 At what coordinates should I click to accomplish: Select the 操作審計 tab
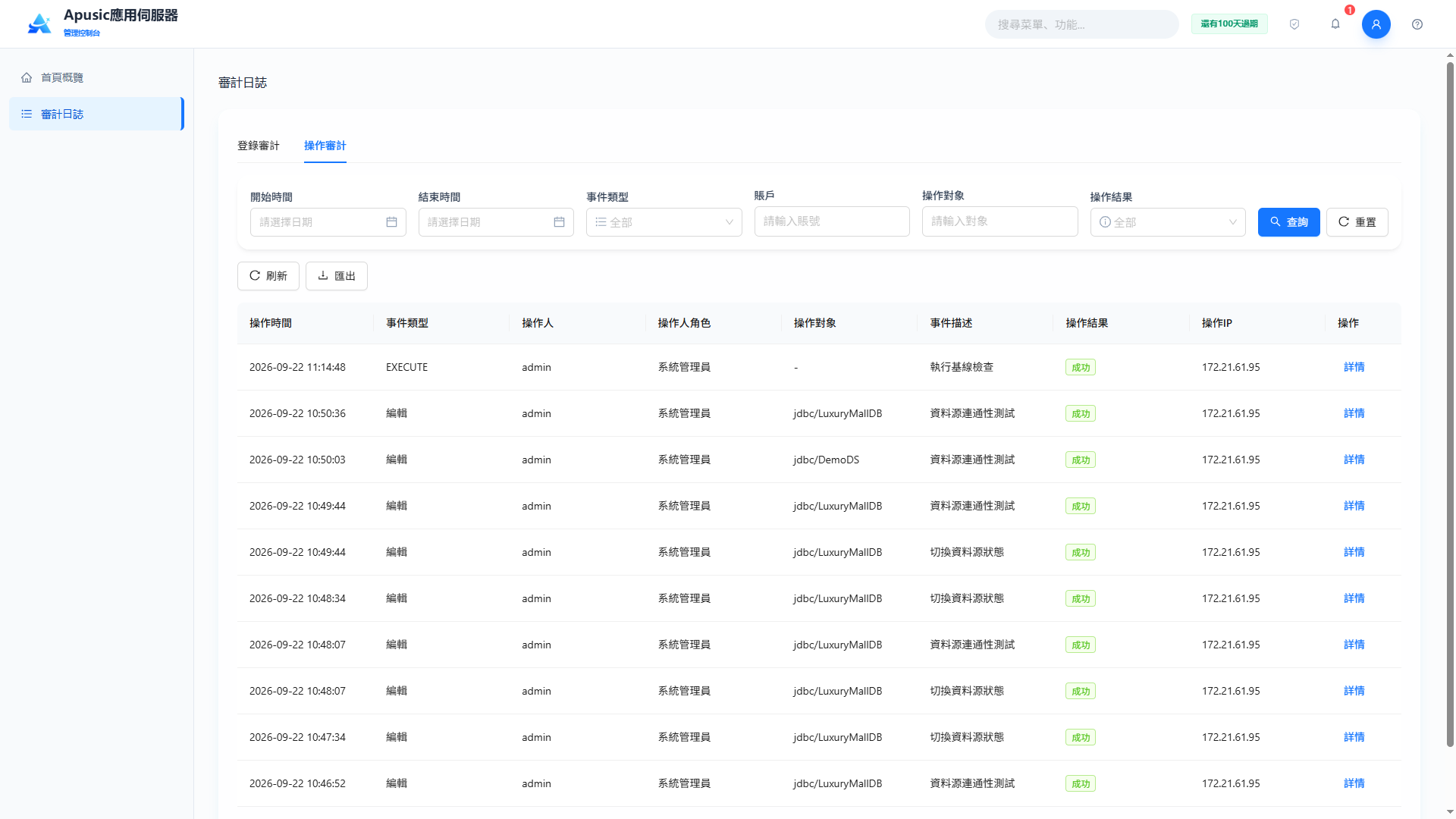click(x=325, y=146)
